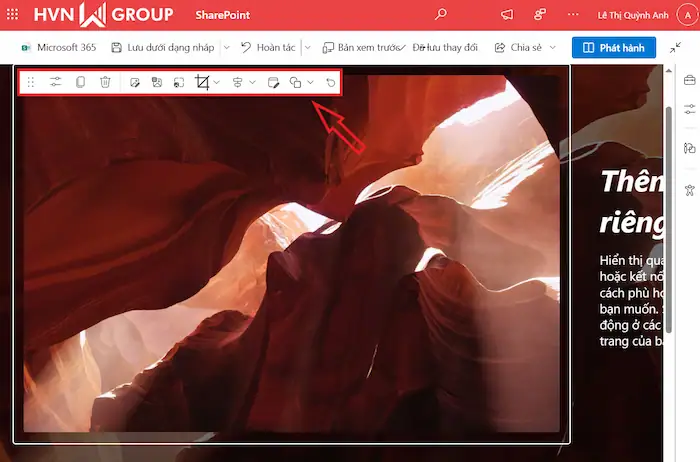Screen dimensions: 700x462
Task: Grab the web part move handle
Action: (31, 82)
